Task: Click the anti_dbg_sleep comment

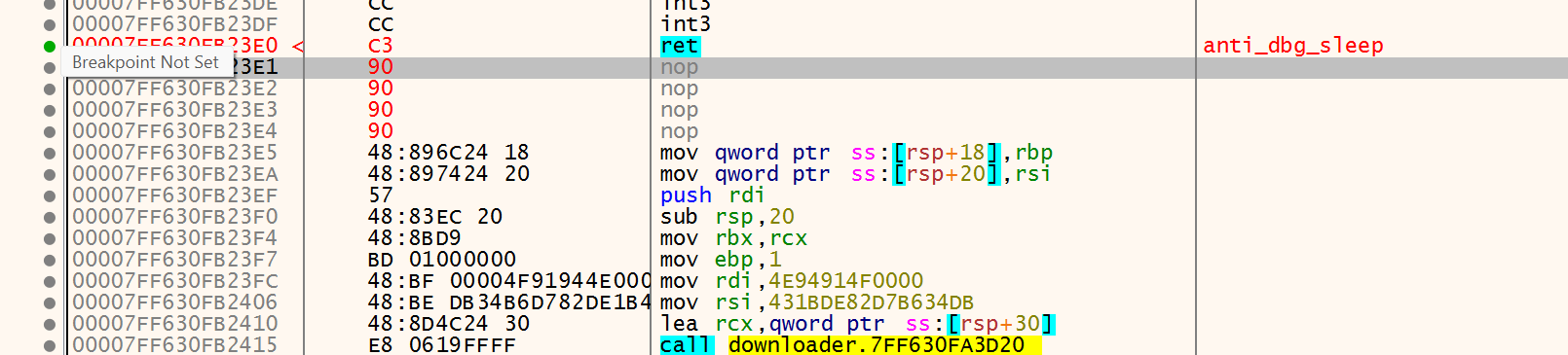Action: click(1293, 46)
